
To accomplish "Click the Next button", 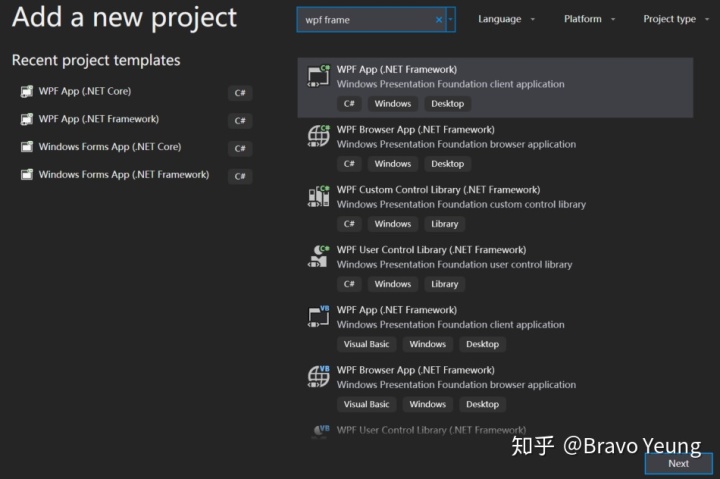I will click(x=679, y=463).
